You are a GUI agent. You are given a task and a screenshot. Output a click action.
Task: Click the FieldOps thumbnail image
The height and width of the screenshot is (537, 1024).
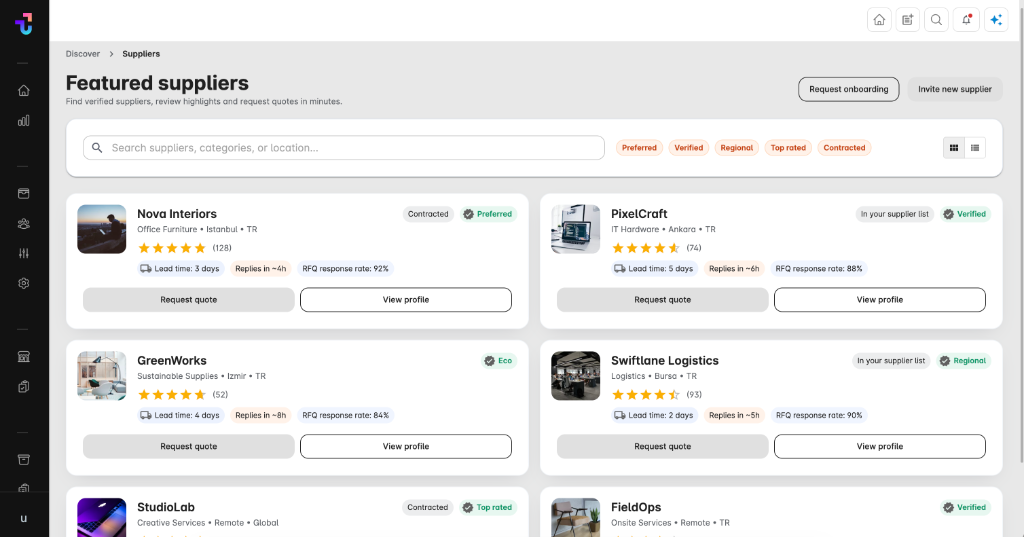tap(575, 517)
